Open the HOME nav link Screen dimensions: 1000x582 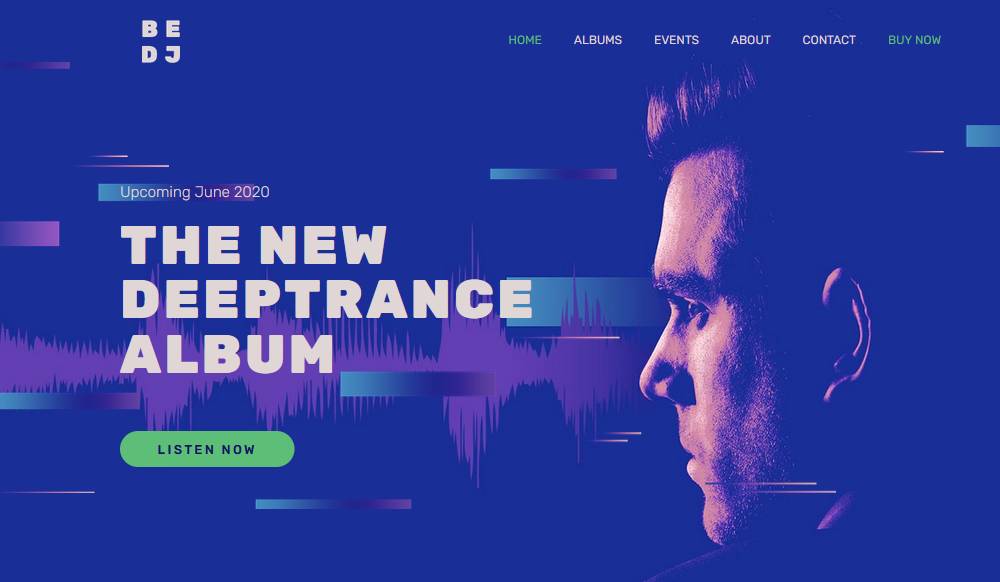pyautogui.click(x=525, y=40)
